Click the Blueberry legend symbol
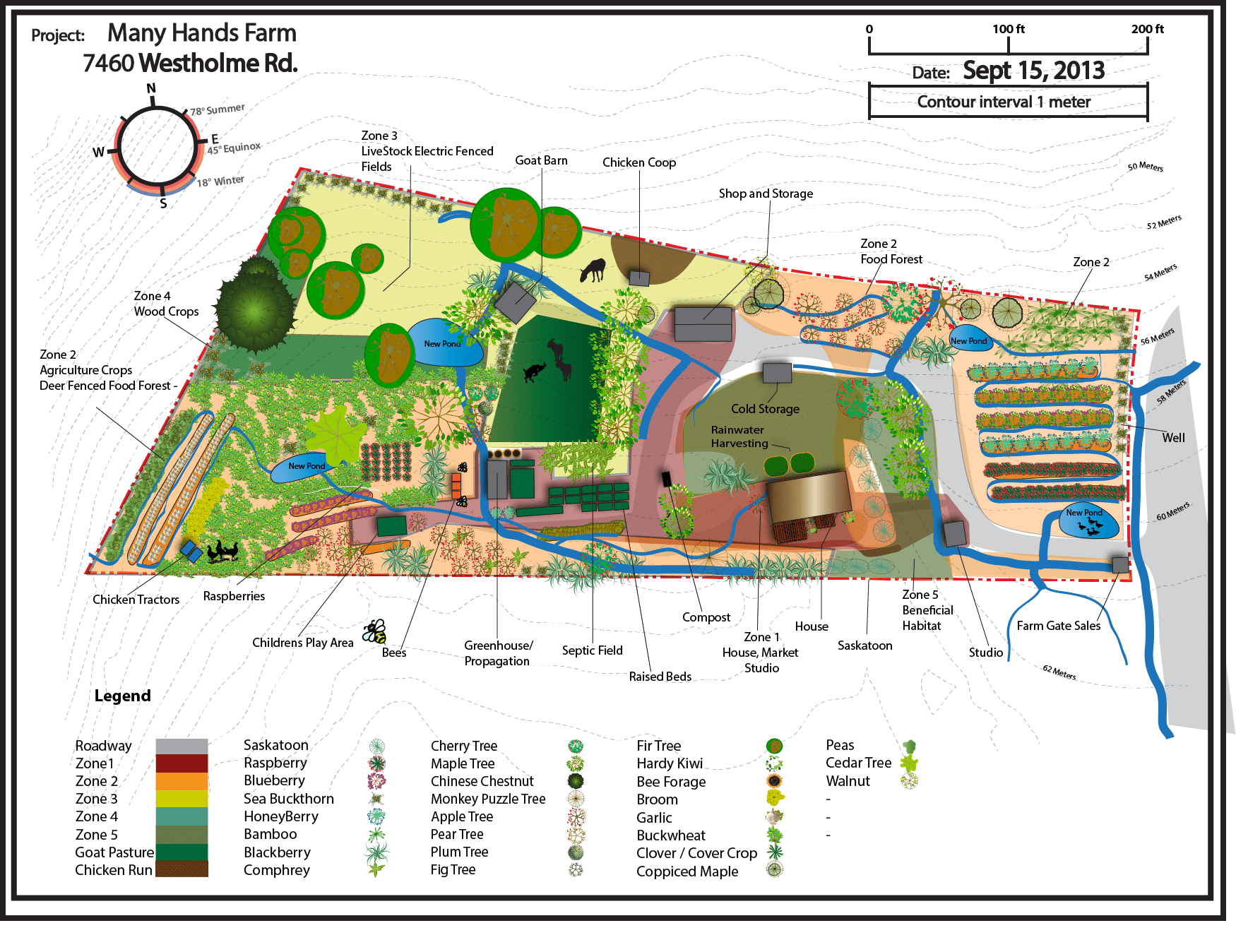This screenshot has height=952, width=1236. 377,781
